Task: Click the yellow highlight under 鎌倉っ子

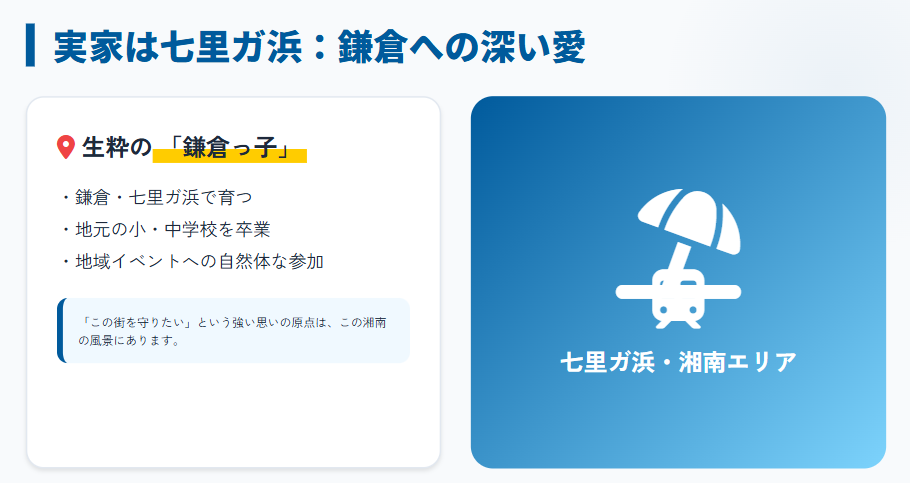Action: 230,156
